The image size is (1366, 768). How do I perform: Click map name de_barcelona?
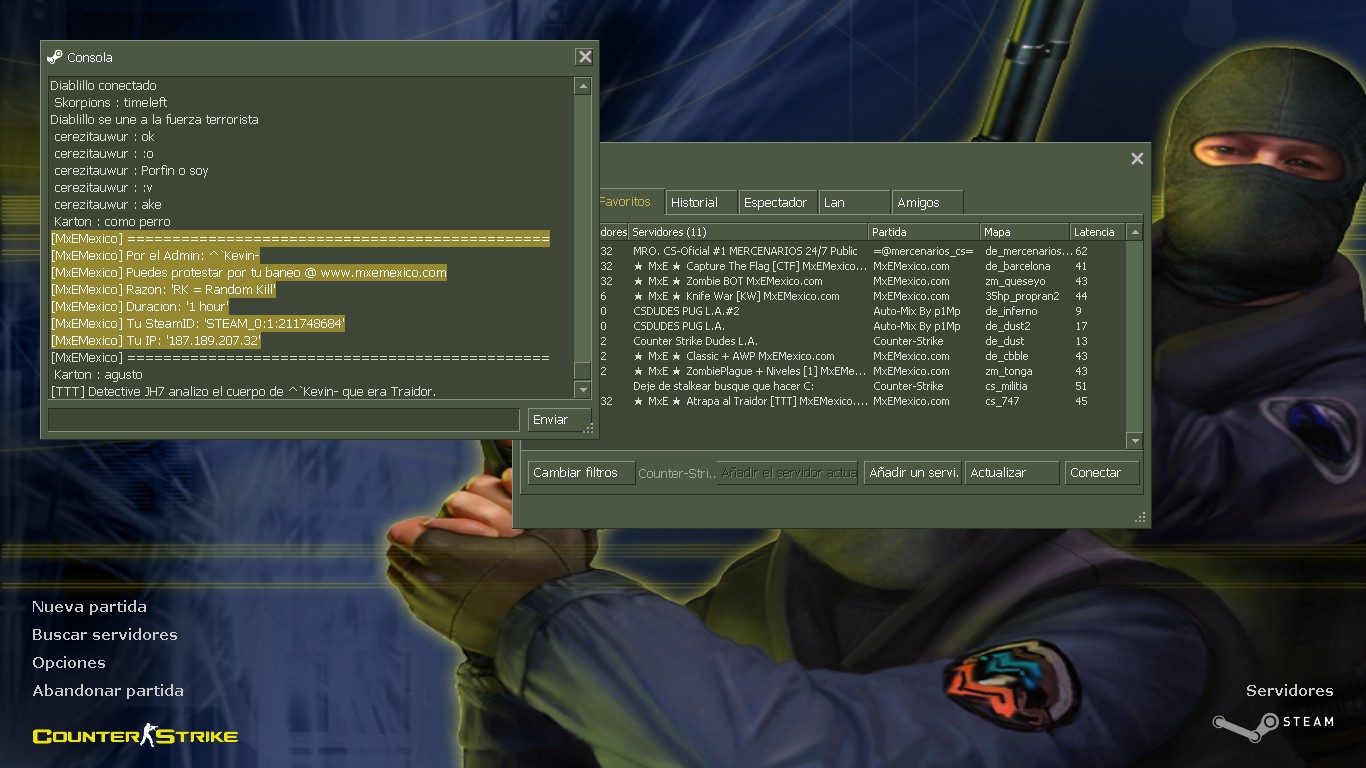click(1017, 266)
